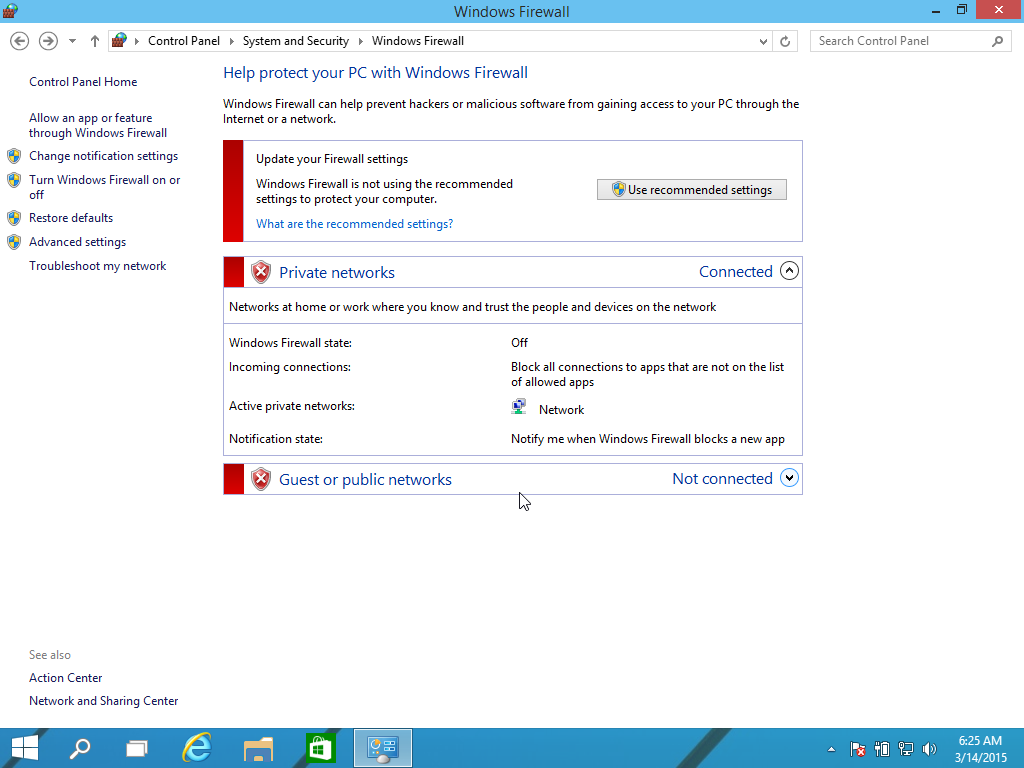
Task: Open Action Center flag in the system tray
Action: (857, 748)
